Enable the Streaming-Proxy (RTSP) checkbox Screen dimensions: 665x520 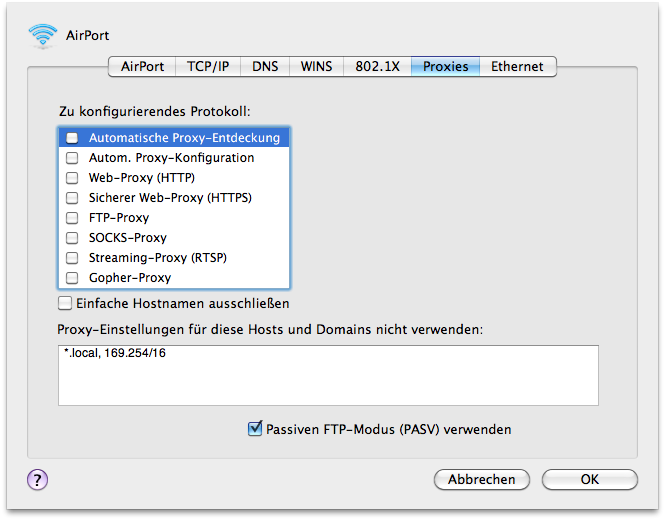point(72,258)
